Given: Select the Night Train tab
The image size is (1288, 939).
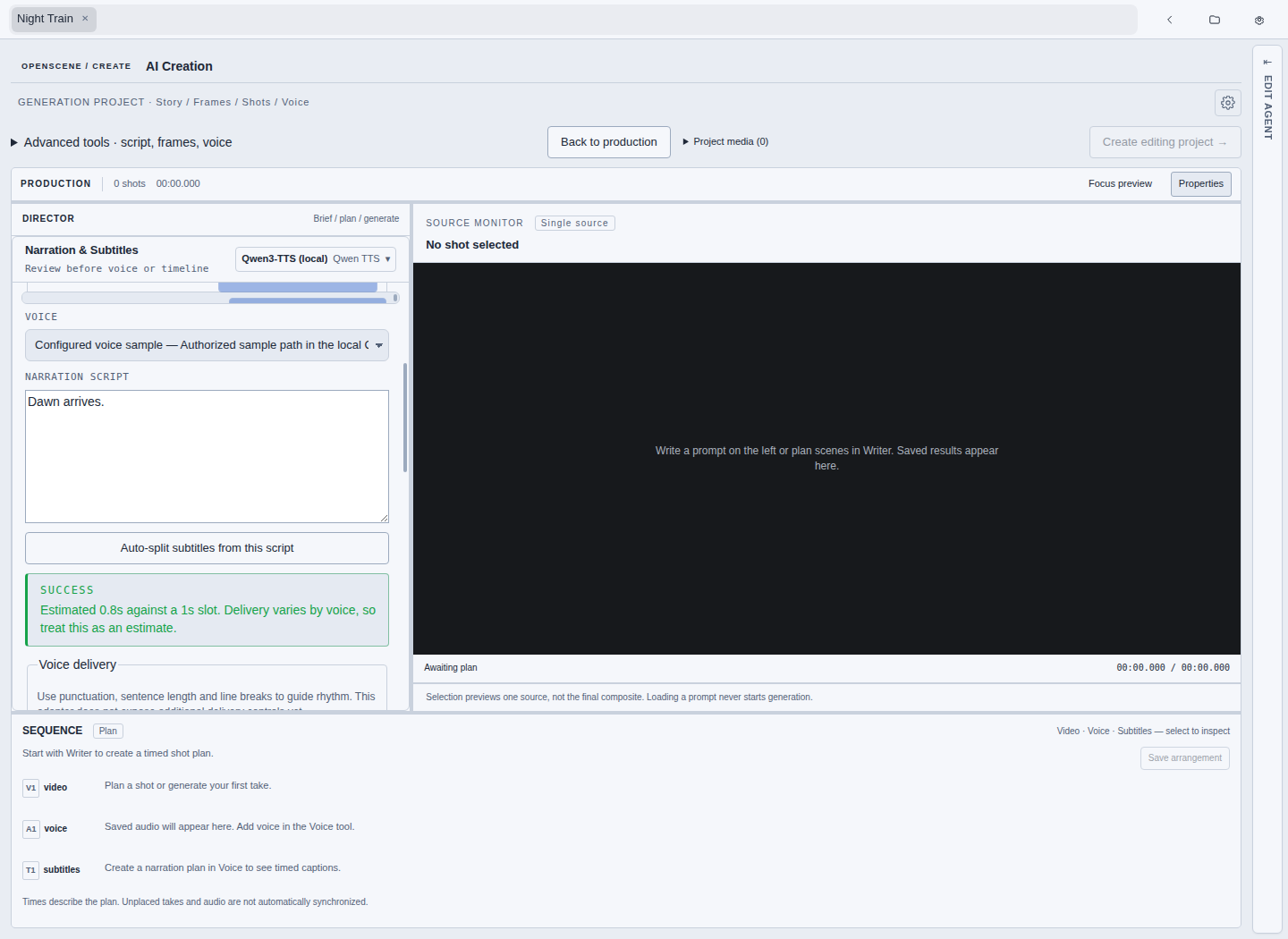Looking at the screenshot, I should click(x=54, y=19).
